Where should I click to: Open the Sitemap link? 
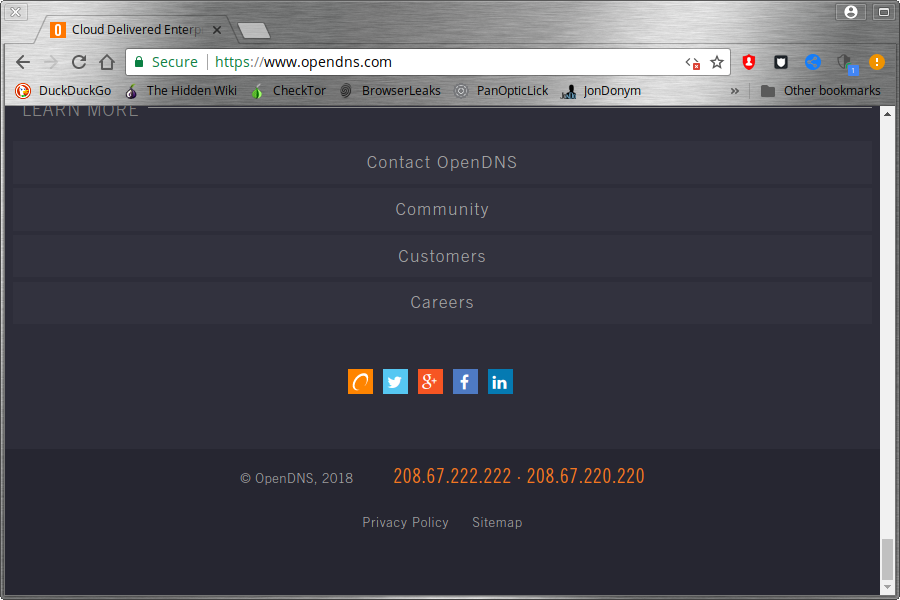pyautogui.click(x=497, y=522)
